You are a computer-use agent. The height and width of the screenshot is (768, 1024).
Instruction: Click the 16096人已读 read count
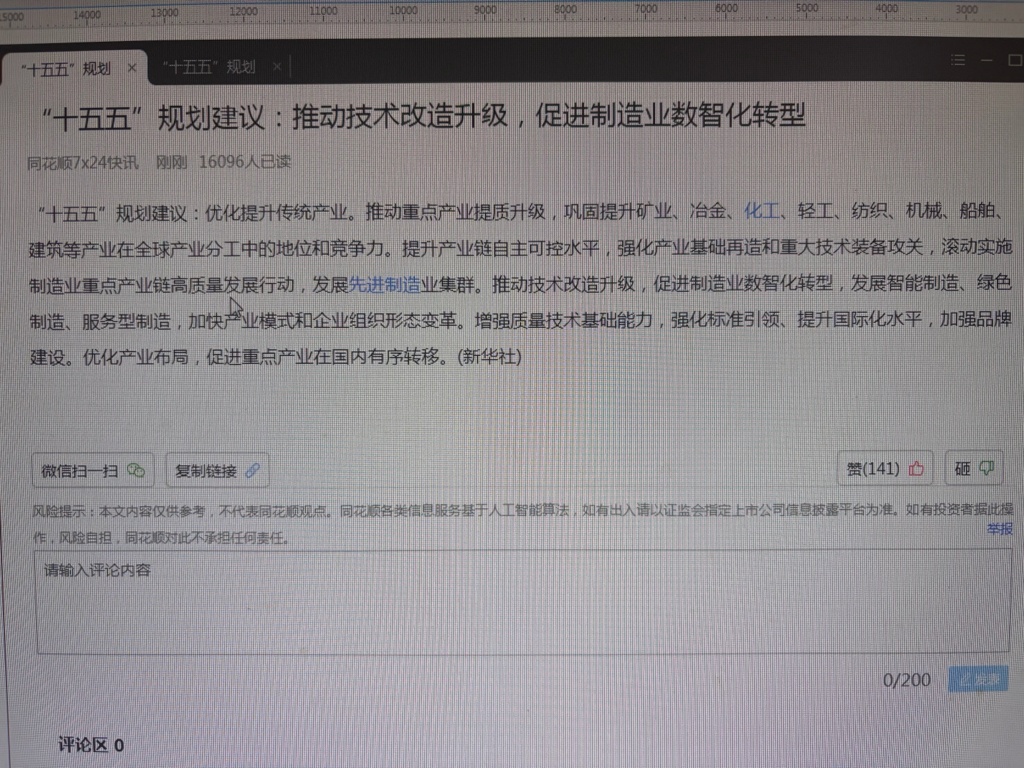(245, 161)
